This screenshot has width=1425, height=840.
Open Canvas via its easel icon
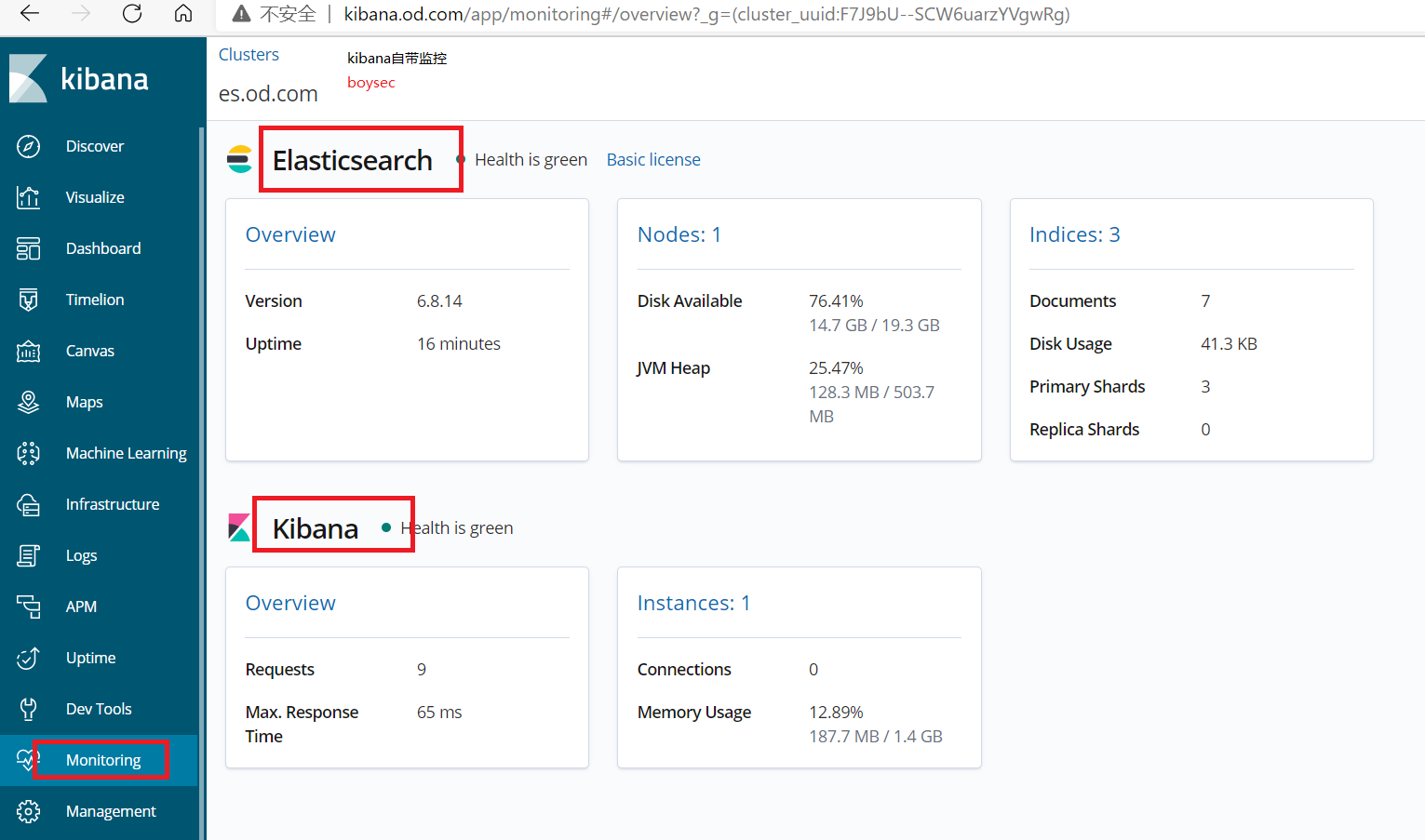(x=29, y=351)
